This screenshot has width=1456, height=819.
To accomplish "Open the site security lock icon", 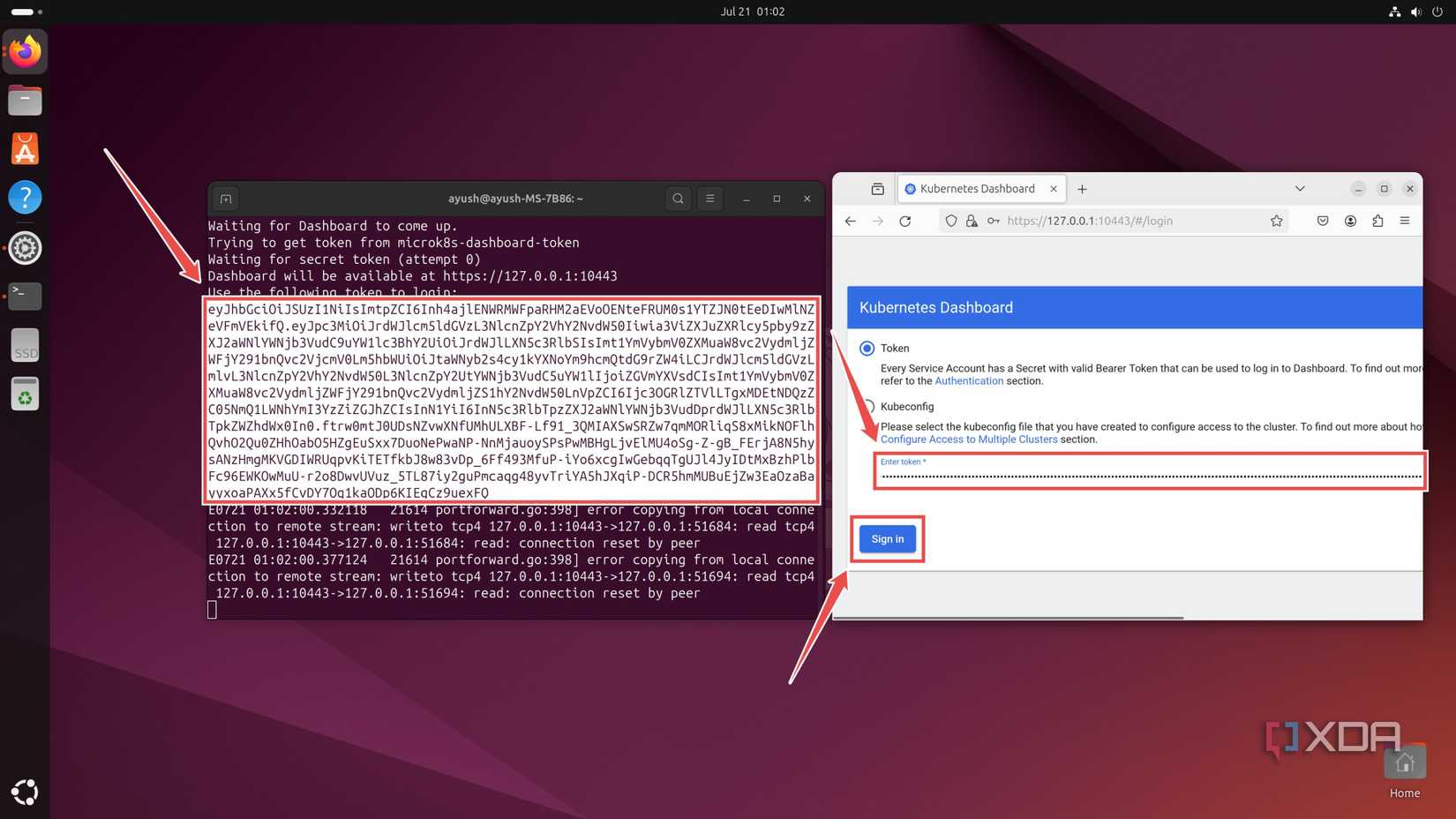I will [x=972, y=222].
